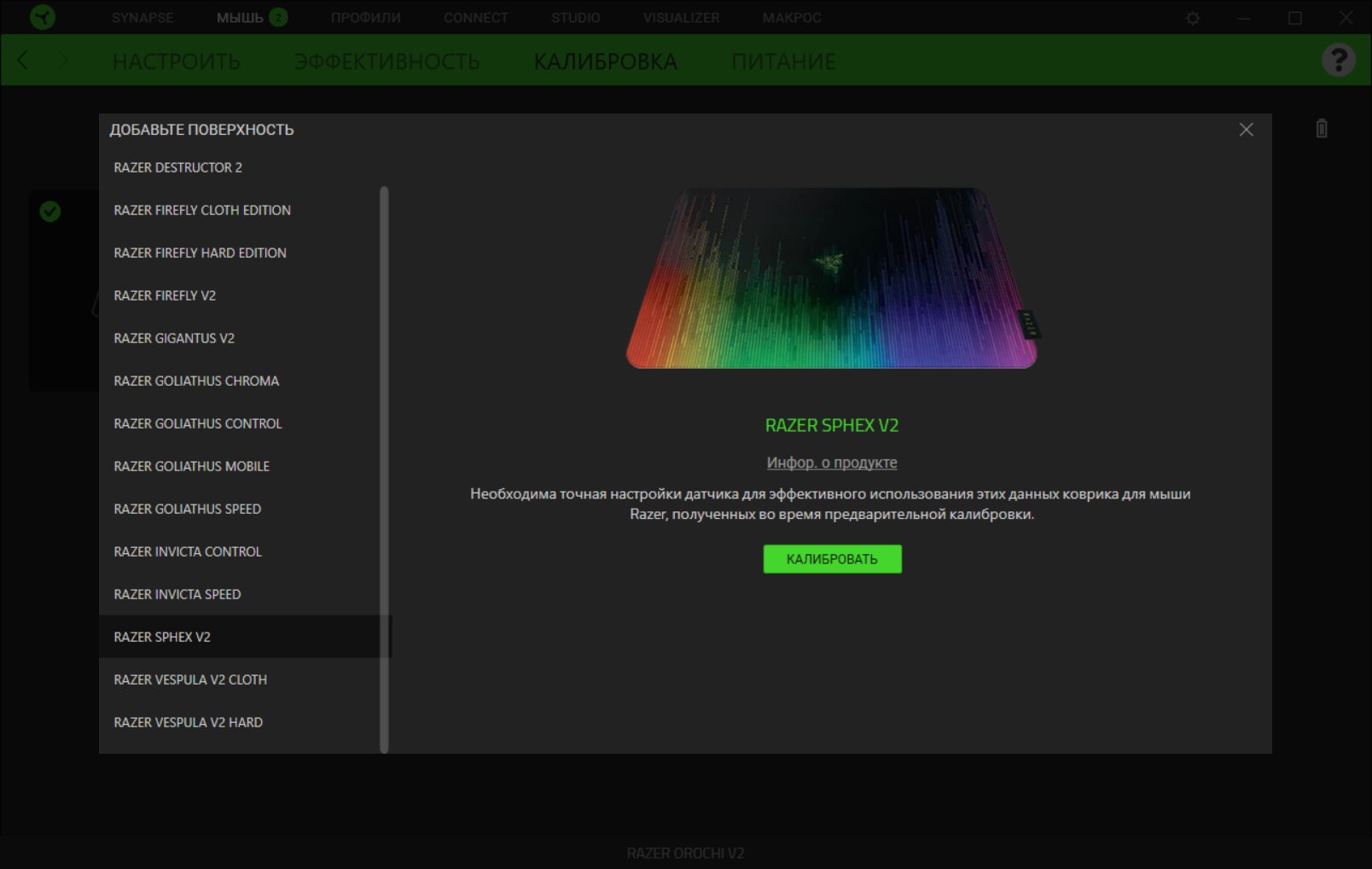Open the ПРОФИЛИ tab
The height and width of the screenshot is (869, 1372).
click(365, 17)
